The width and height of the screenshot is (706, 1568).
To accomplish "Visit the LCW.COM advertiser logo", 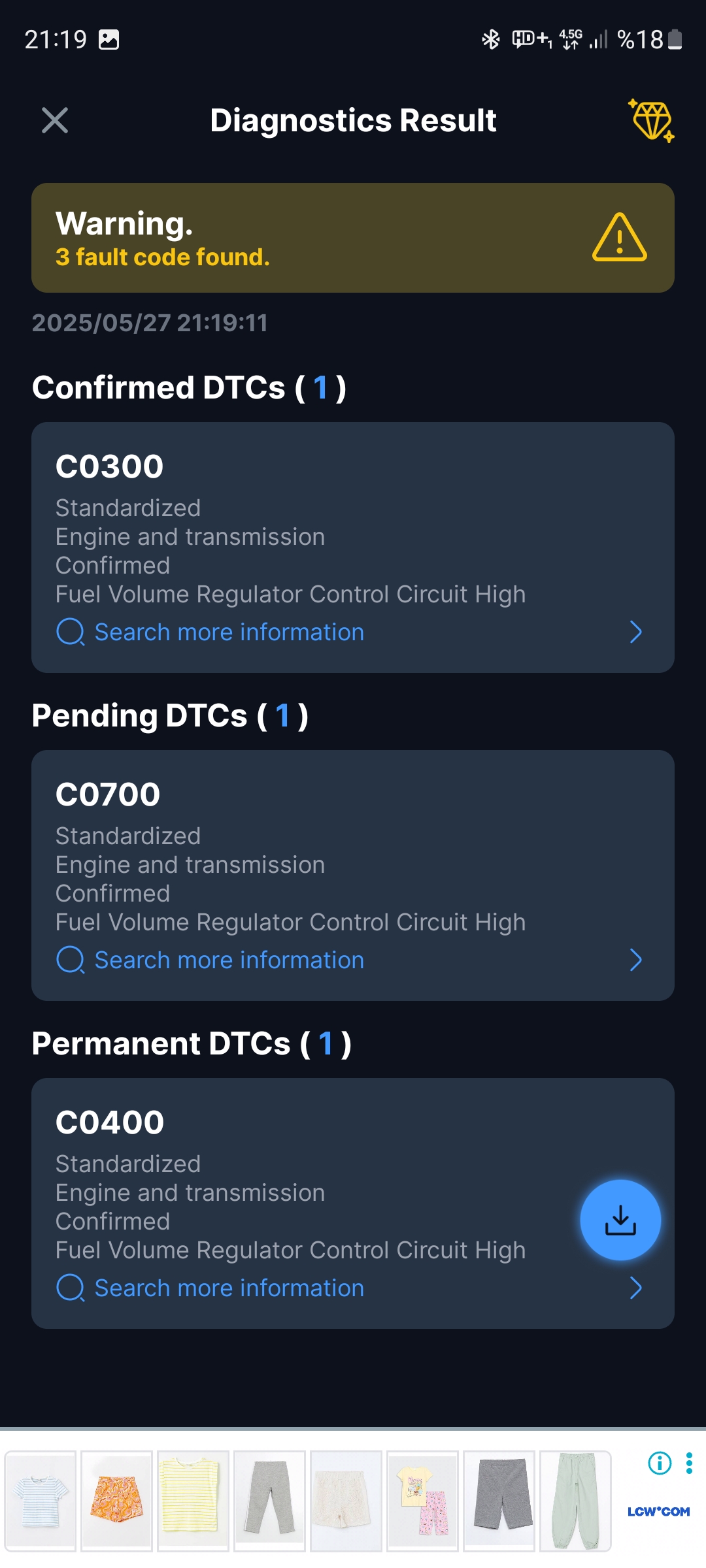I will [658, 1511].
